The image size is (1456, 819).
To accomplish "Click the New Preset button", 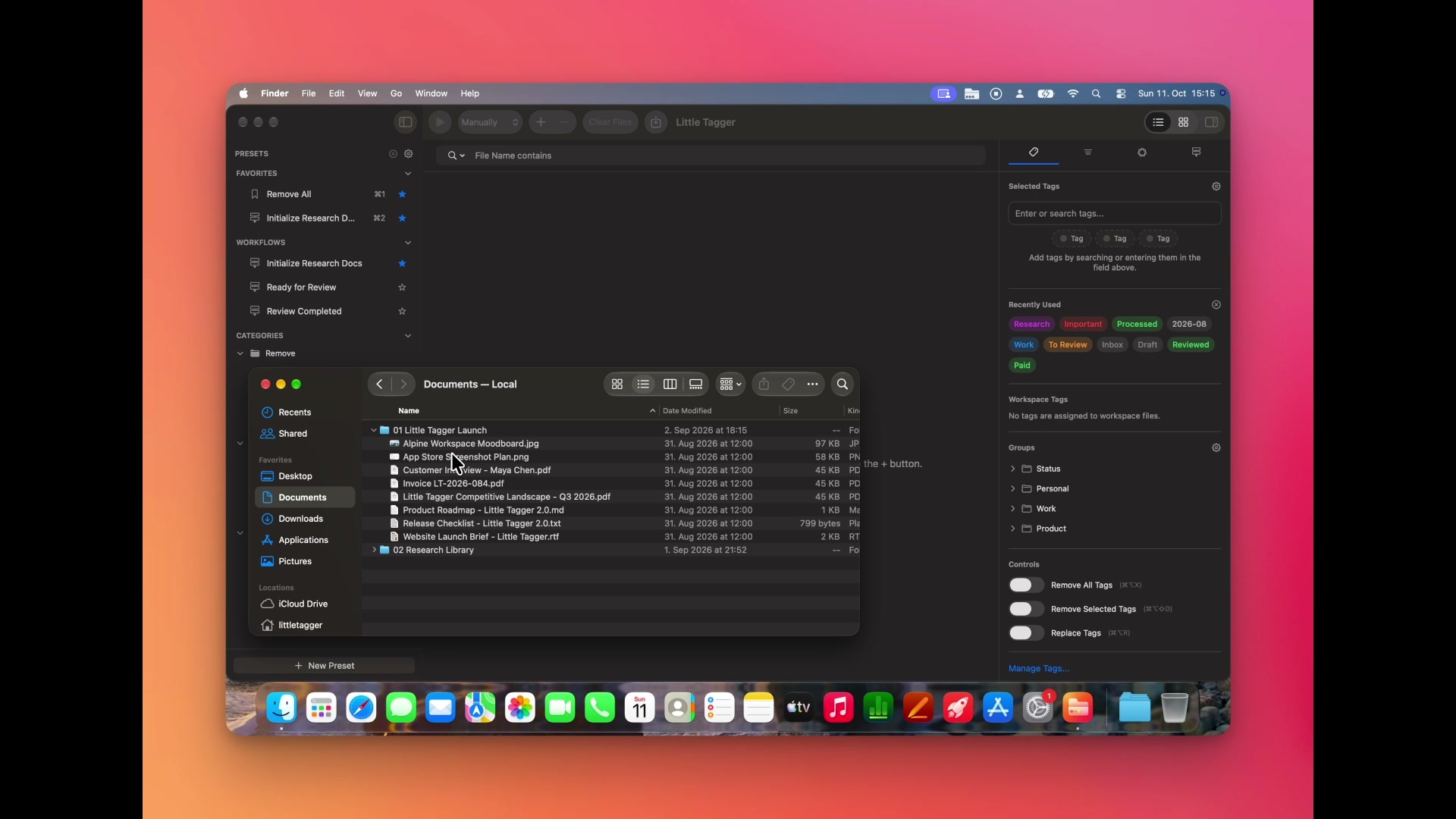I will tap(325, 666).
